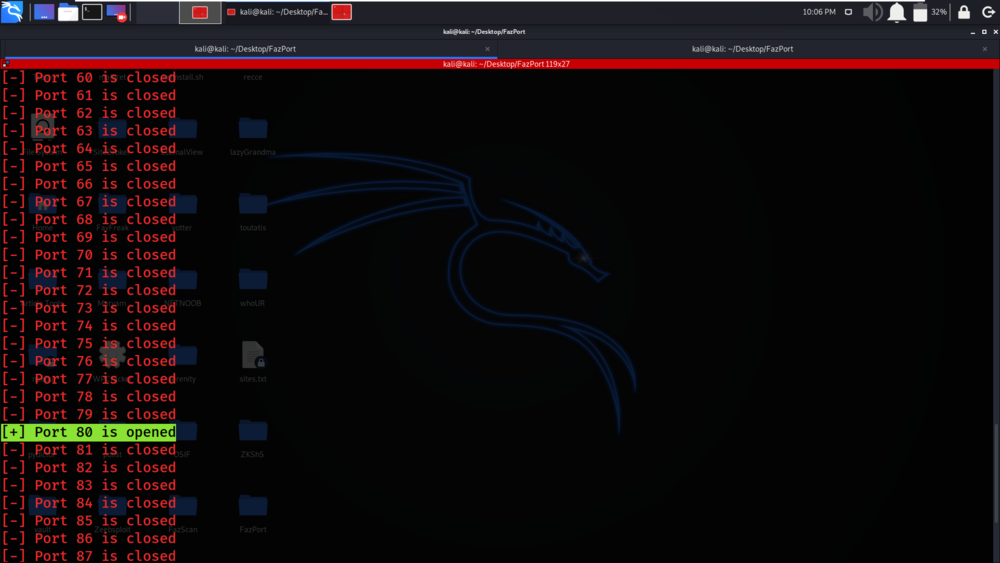Viewport: 1000px width, 563px height.
Task: Click the line 'Port 70 is closed'
Action: click(x=89, y=254)
